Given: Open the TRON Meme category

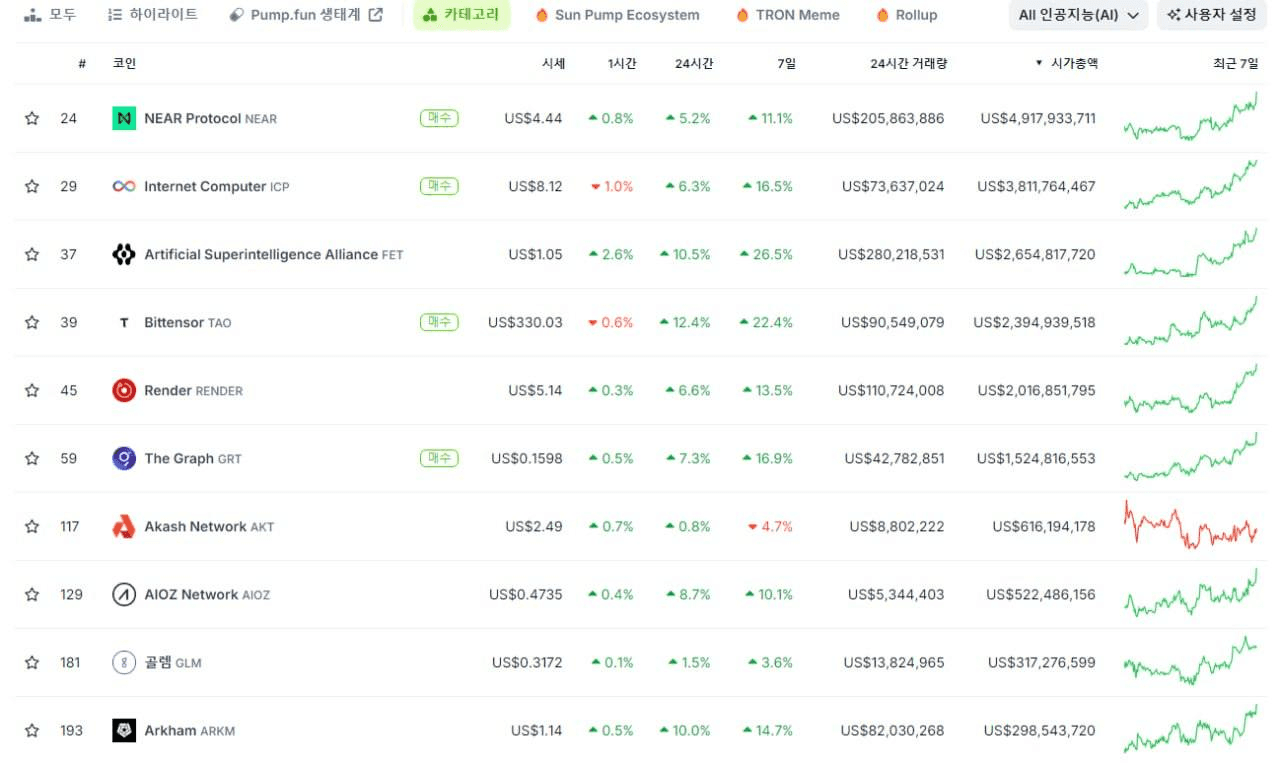Looking at the screenshot, I should [x=788, y=15].
